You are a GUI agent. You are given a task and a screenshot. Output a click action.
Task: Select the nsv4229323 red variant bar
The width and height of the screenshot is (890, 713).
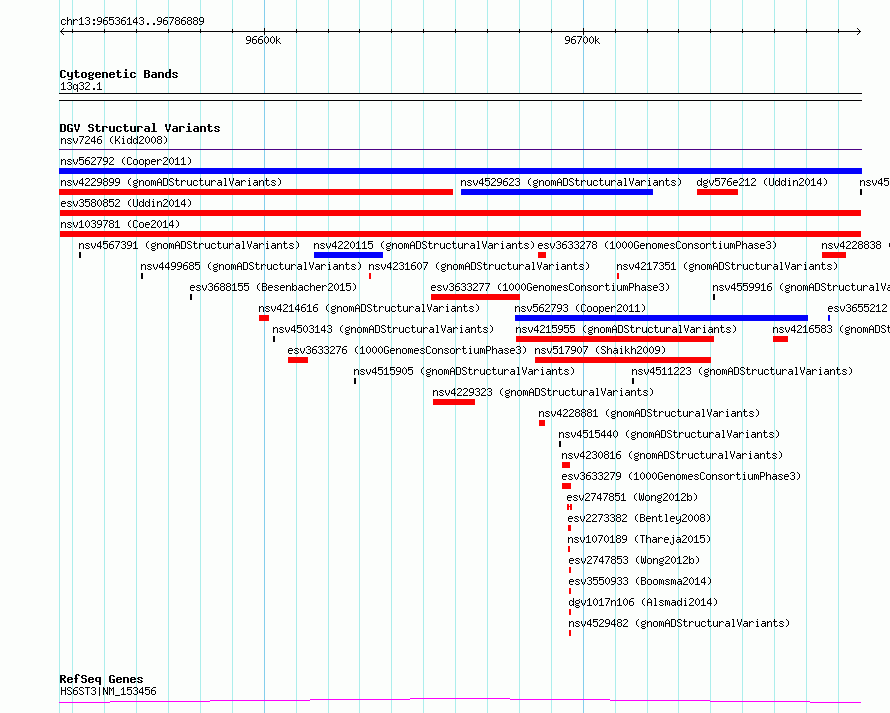pyautogui.click(x=454, y=402)
